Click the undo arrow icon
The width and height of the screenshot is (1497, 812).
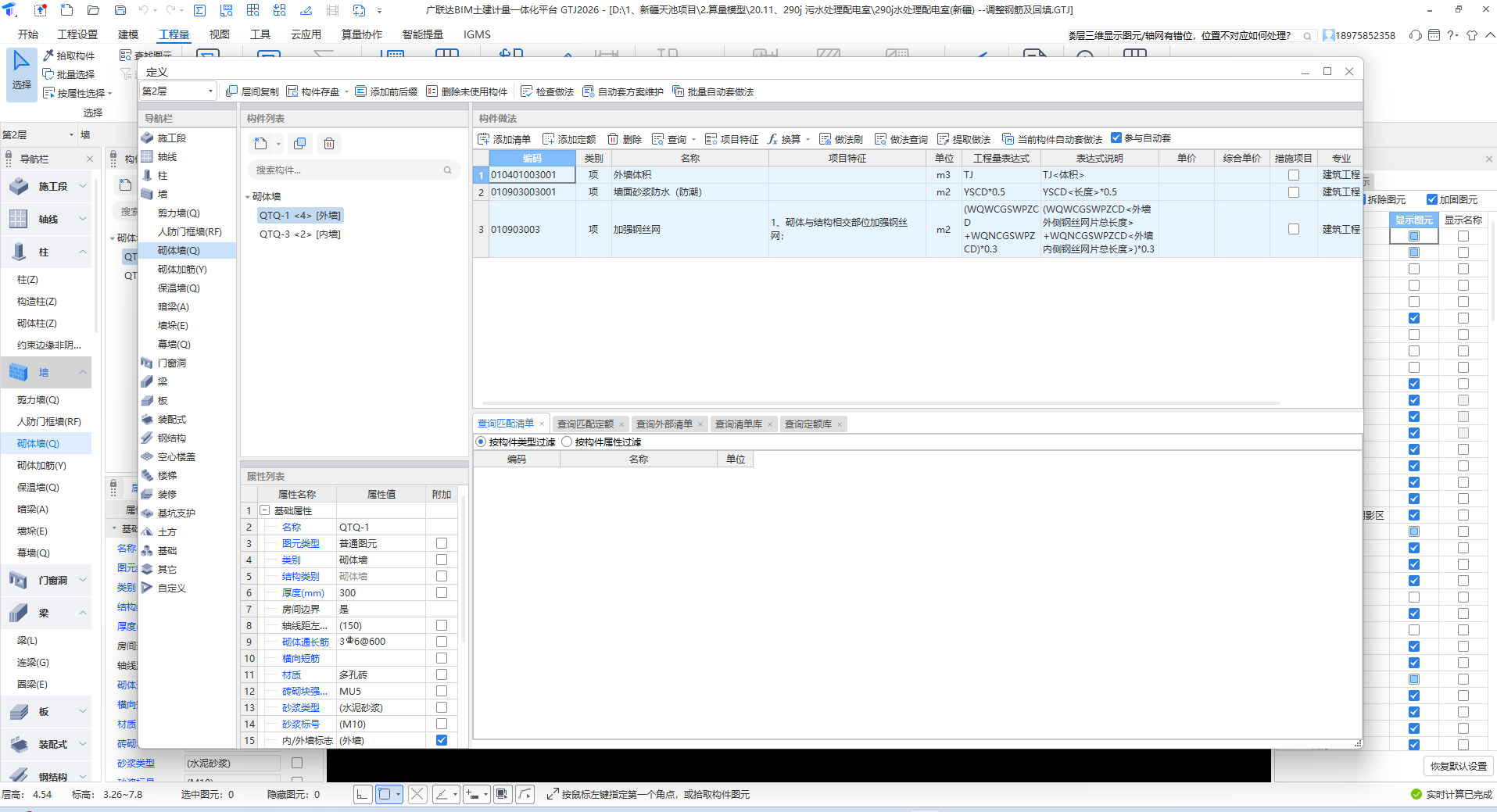pos(143,10)
